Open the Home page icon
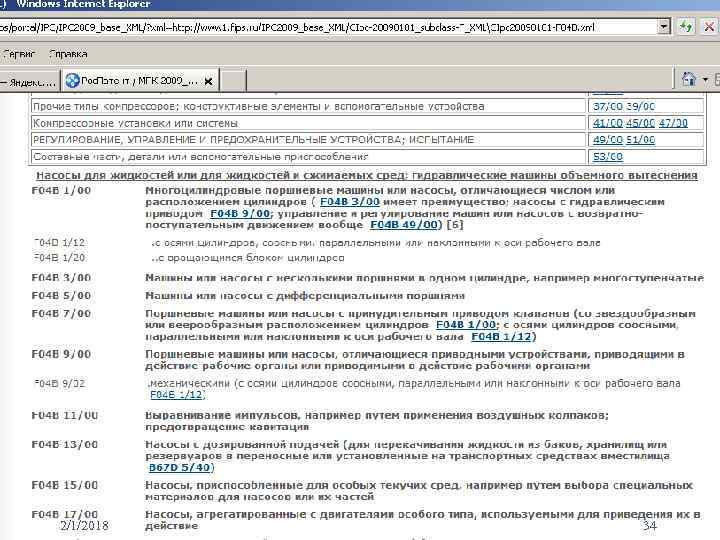 688,80
